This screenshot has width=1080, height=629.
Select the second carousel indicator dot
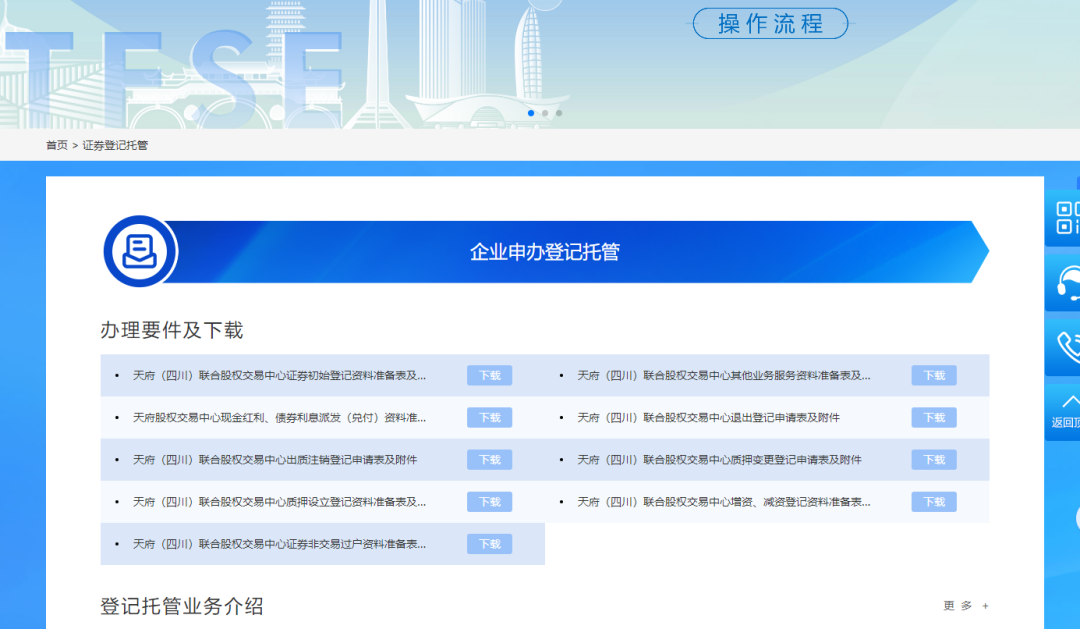[x=545, y=113]
